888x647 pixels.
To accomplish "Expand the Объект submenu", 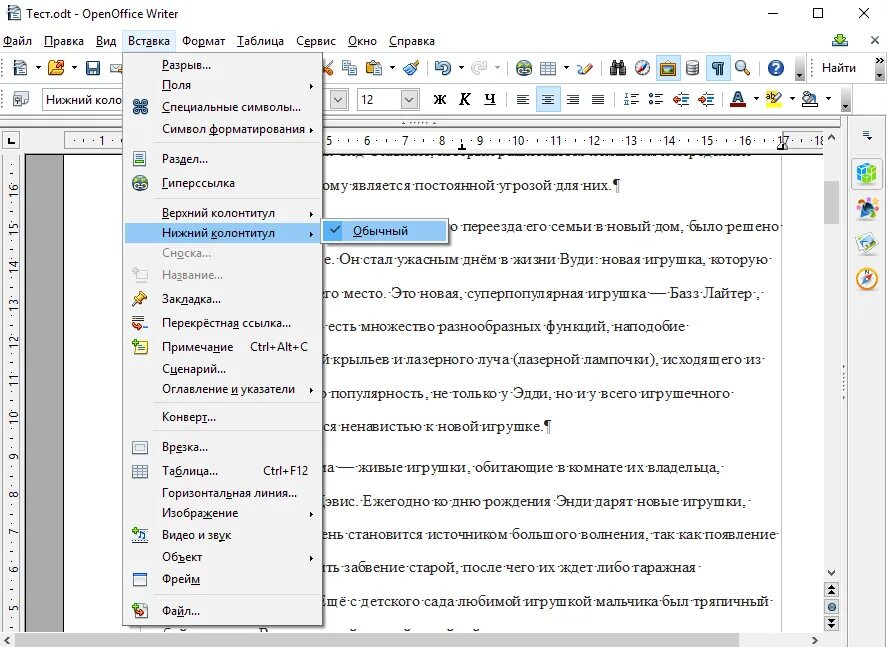I will (x=223, y=557).
